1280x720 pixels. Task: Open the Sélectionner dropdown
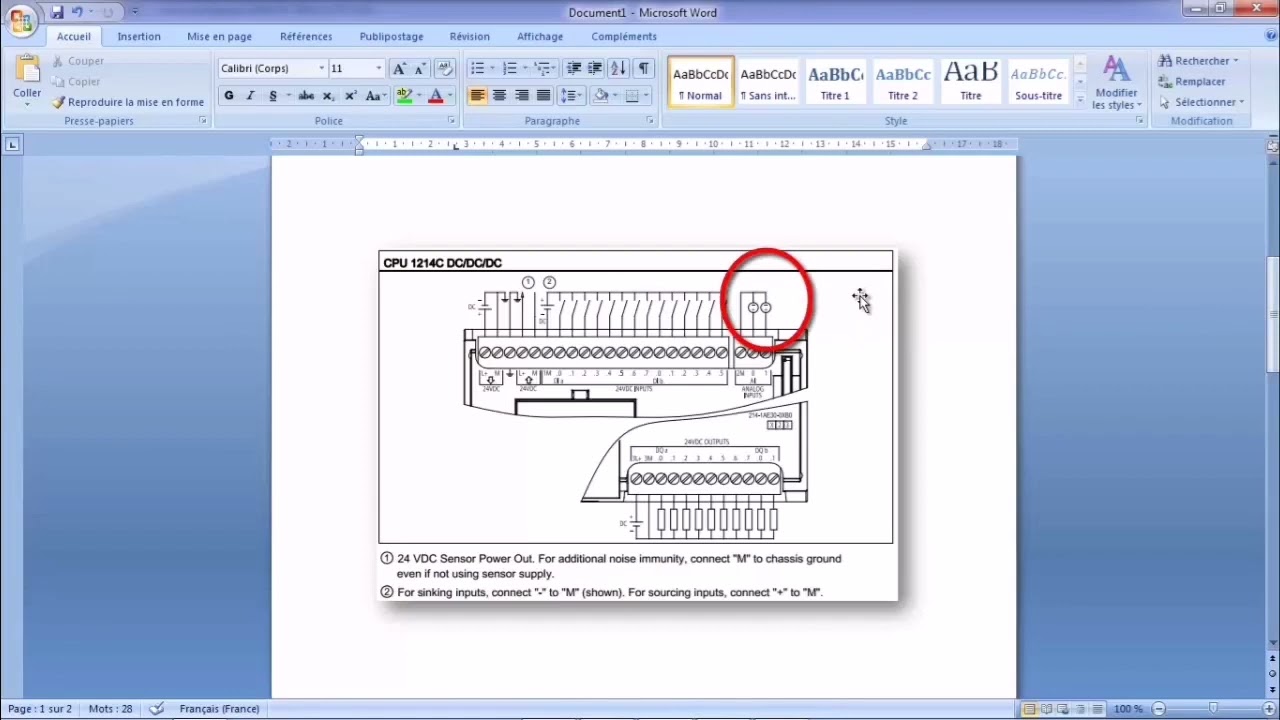pyautogui.click(x=1201, y=102)
